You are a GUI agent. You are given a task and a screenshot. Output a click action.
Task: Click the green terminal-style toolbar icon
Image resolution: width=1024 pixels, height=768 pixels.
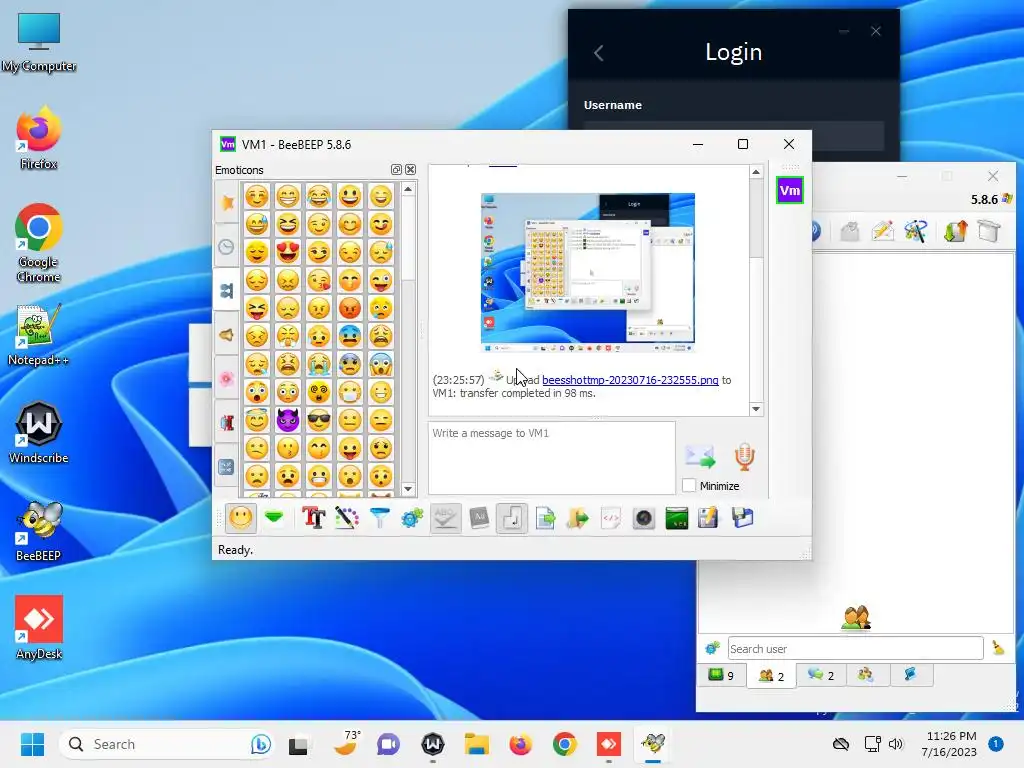point(677,519)
